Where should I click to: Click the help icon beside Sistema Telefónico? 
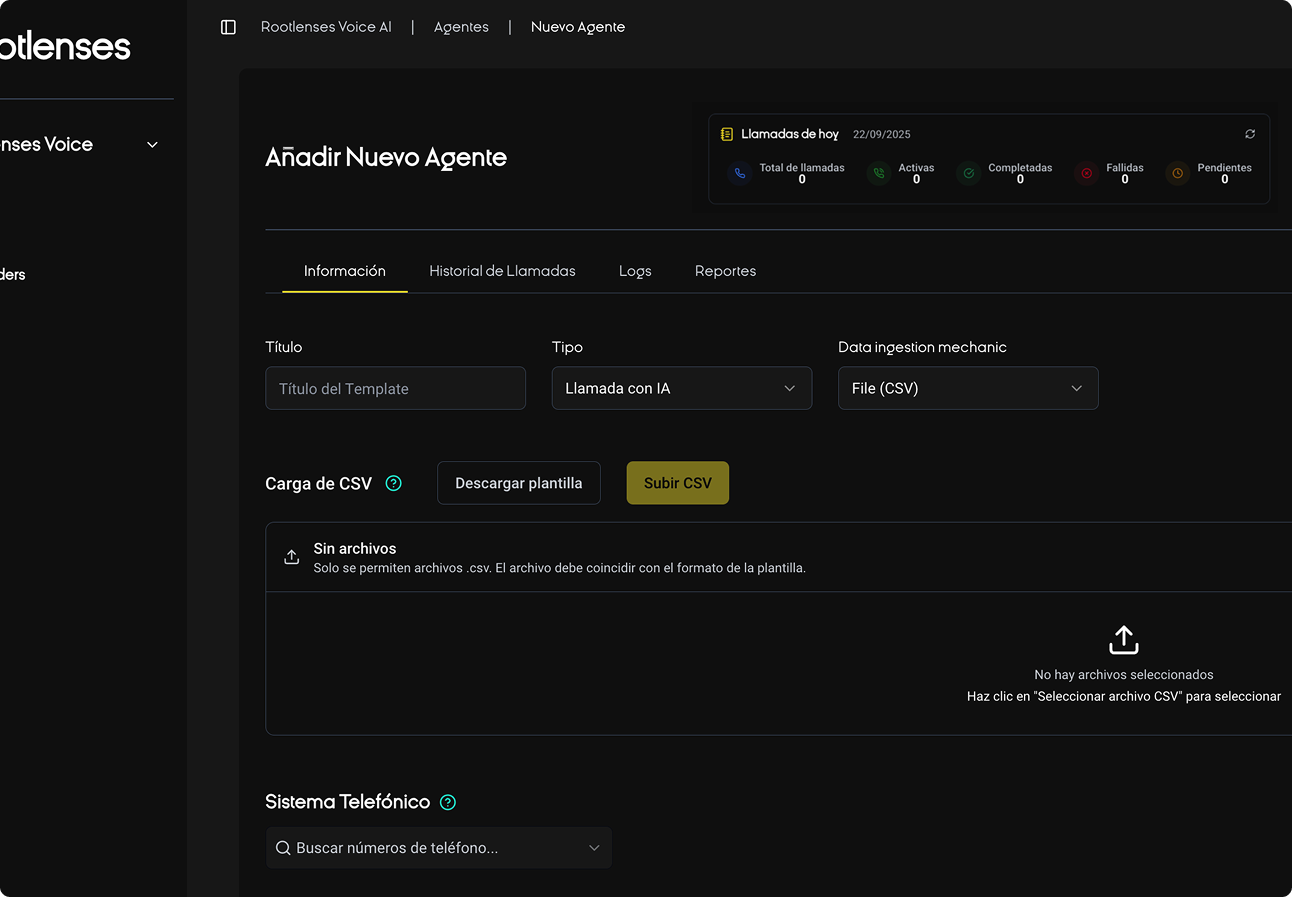(x=448, y=802)
